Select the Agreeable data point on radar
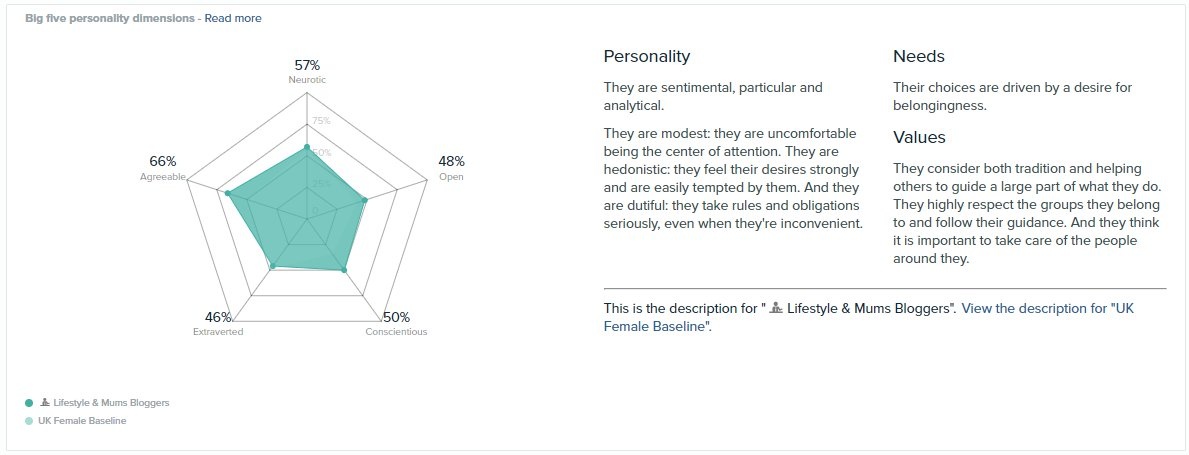 [x=227, y=193]
